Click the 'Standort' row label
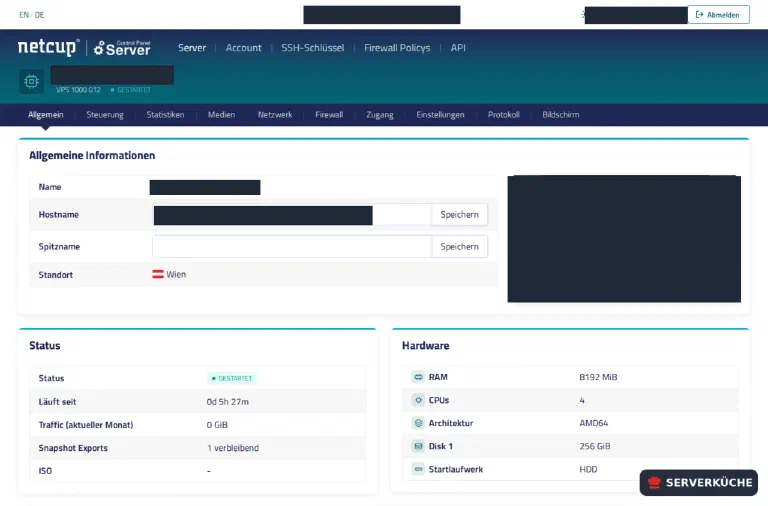This screenshot has height=506, width=768. 56,275
